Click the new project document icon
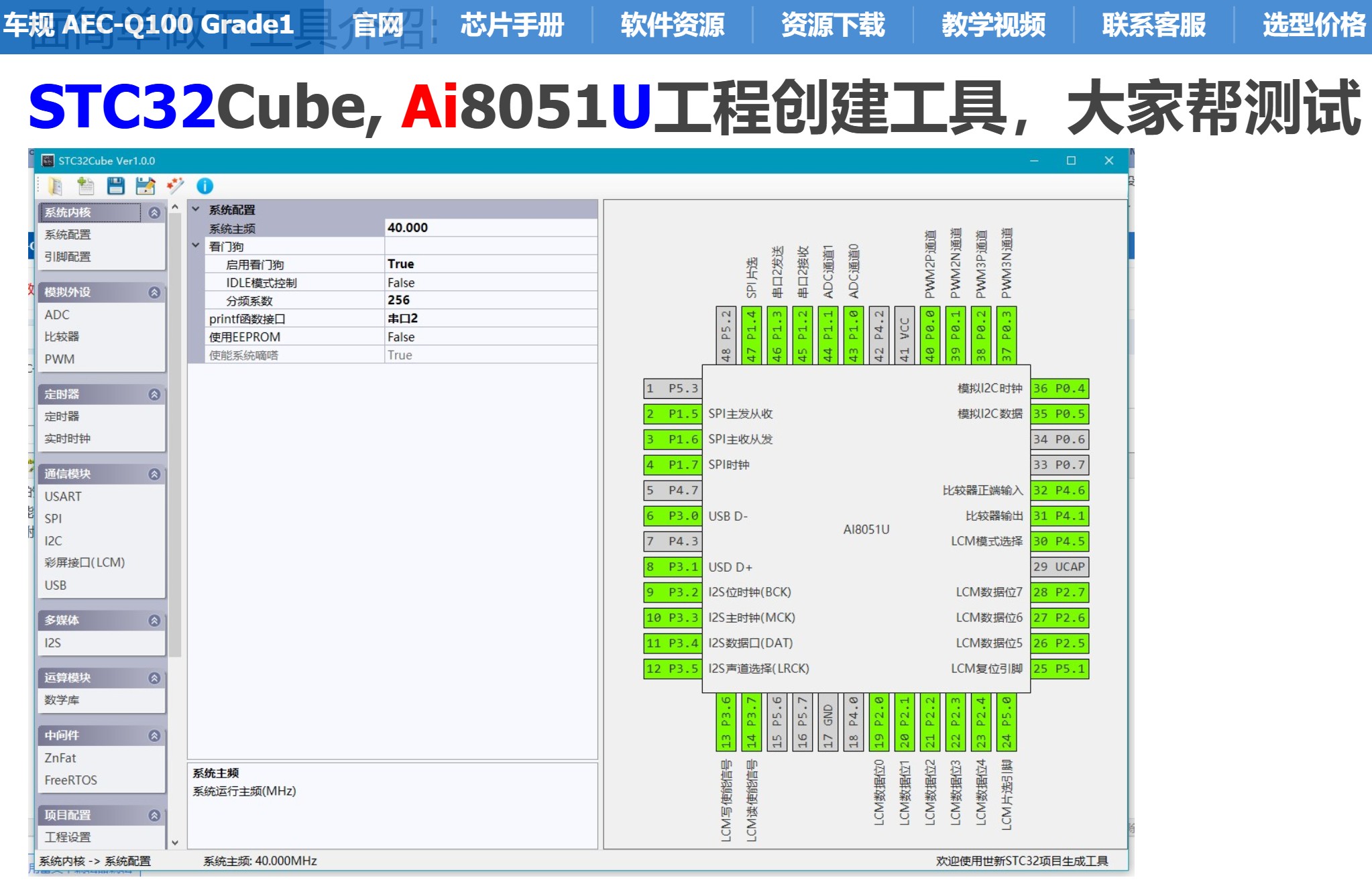 click(85, 186)
